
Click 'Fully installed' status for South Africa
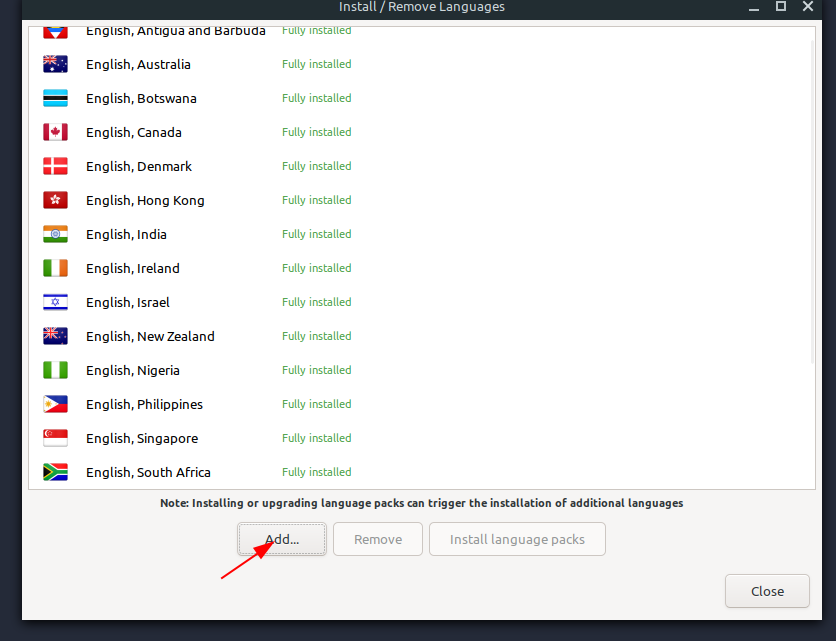pyautogui.click(x=317, y=472)
